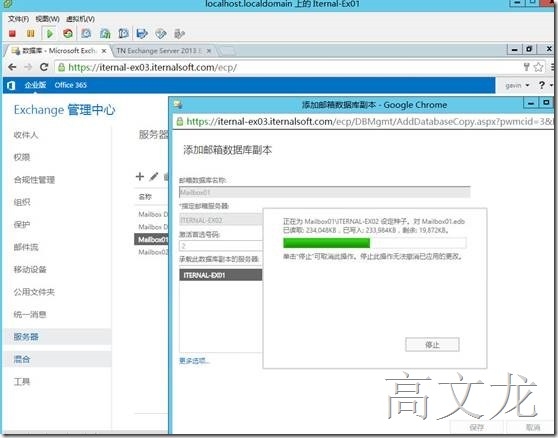
Task: Open the gavin user dropdown
Action: pyautogui.click(x=517, y=85)
